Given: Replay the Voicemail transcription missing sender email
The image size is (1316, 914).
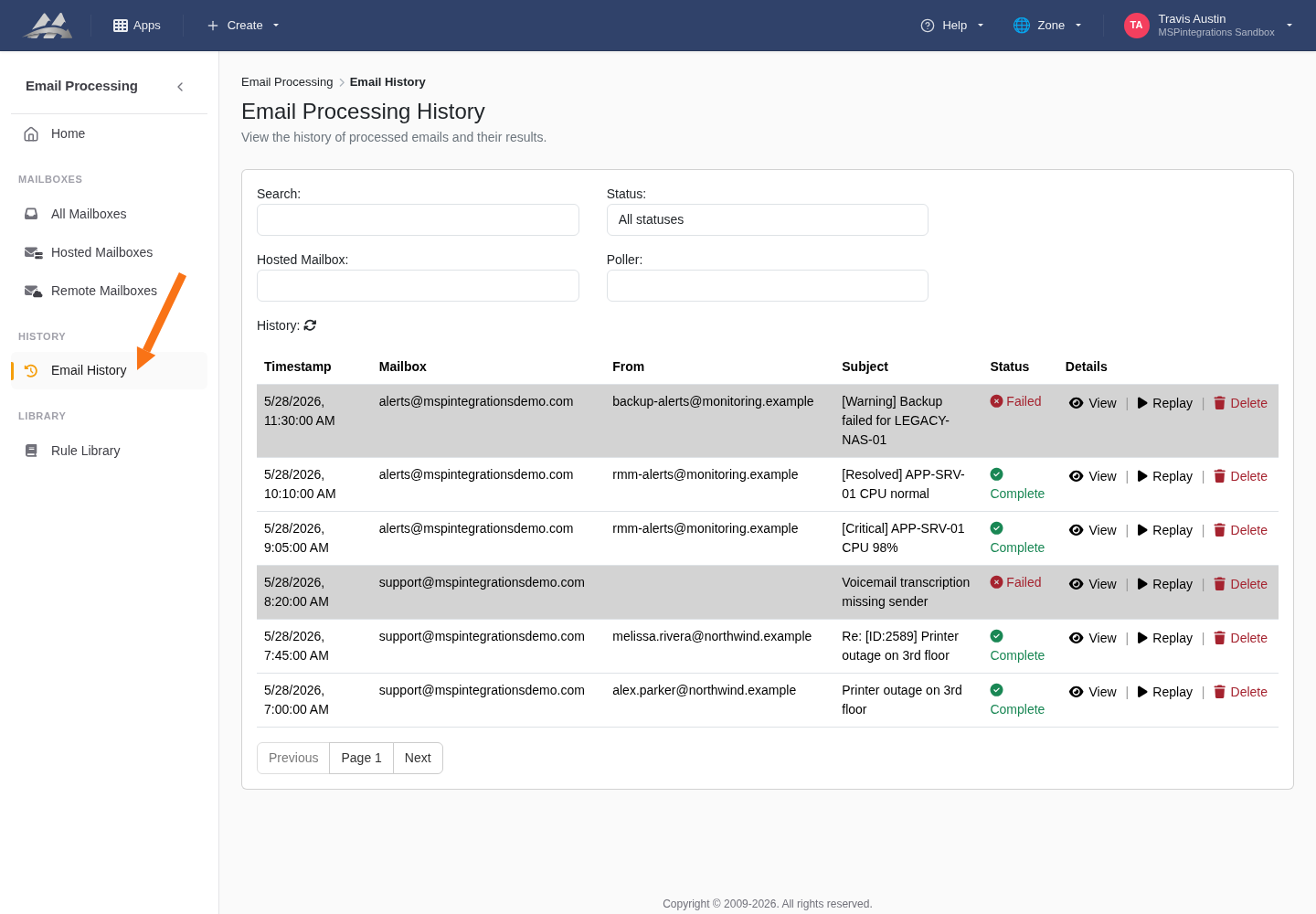Looking at the screenshot, I should tap(1165, 584).
